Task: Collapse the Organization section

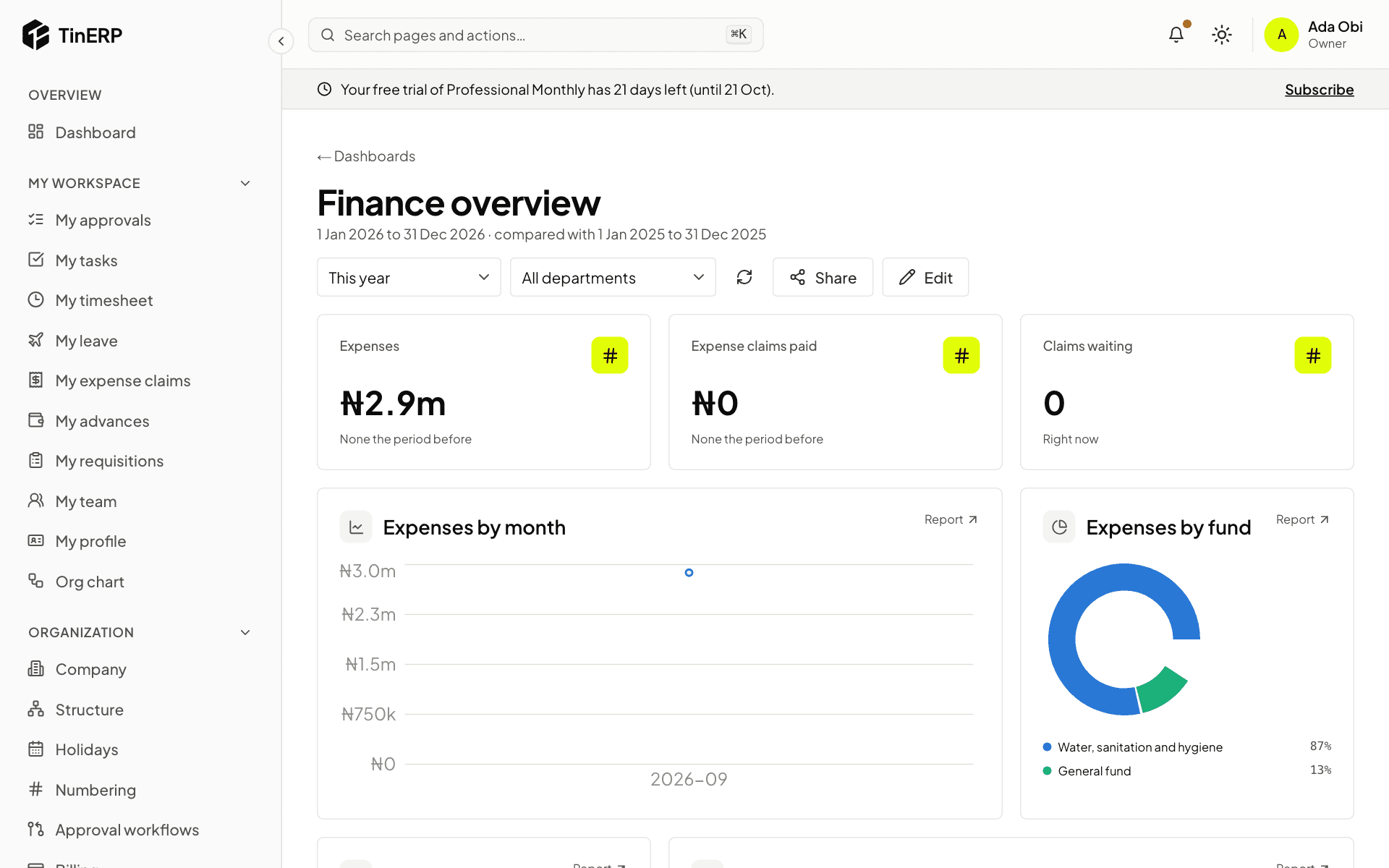Action: [245, 632]
